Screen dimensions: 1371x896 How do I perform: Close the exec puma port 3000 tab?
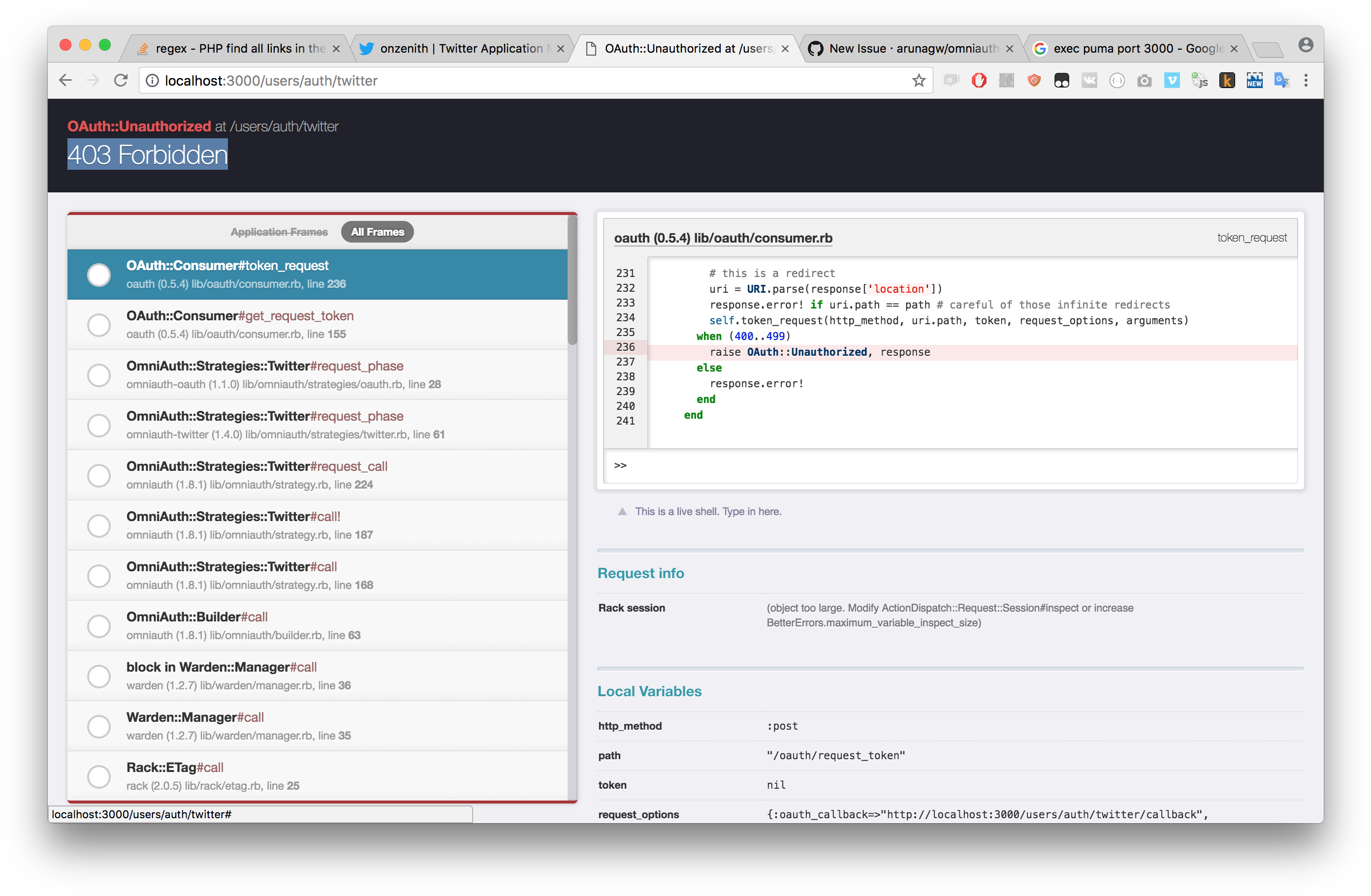pyautogui.click(x=1234, y=49)
